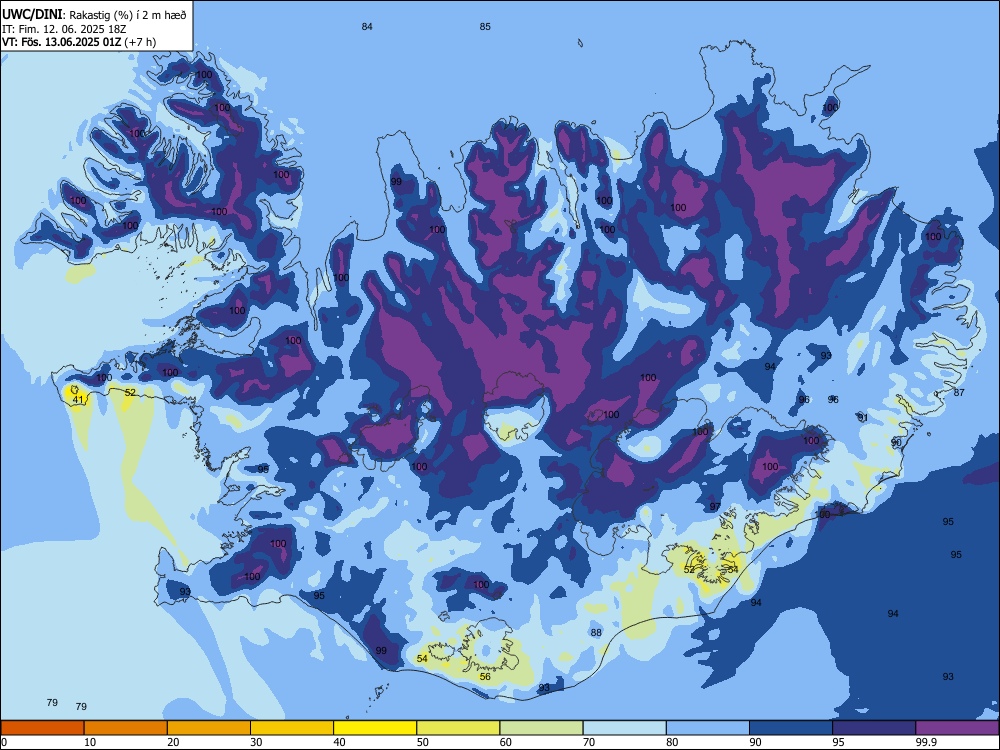Screen dimensions: 1000x750
Task: Click the value 85 in the northern sea
Action: tap(485, 26)
